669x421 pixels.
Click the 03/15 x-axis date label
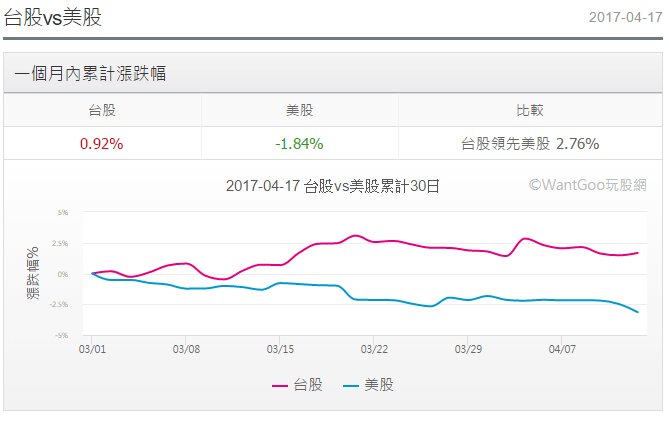click(x=280, y=350)
